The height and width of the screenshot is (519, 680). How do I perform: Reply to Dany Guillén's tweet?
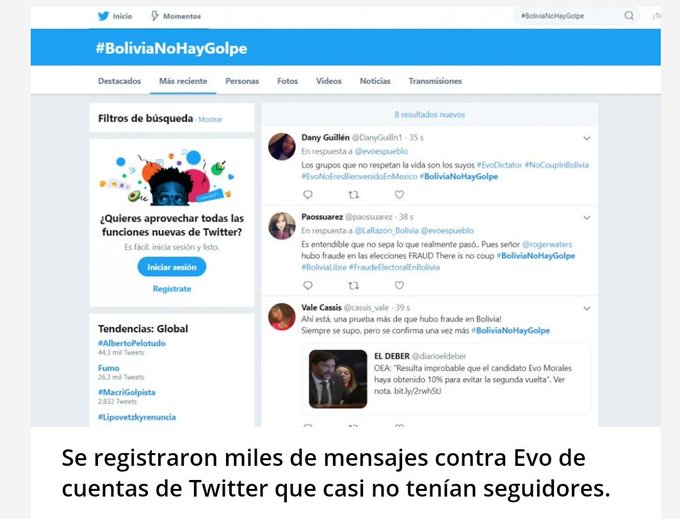308,195
